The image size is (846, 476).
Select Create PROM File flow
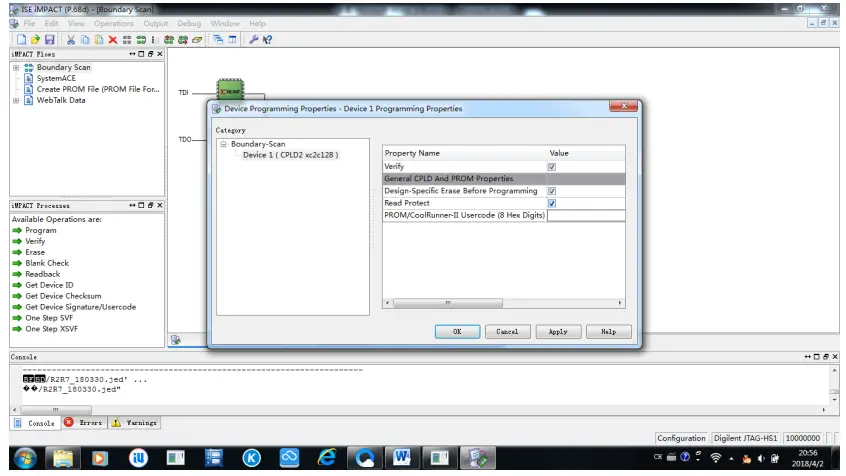pos(98,89)
